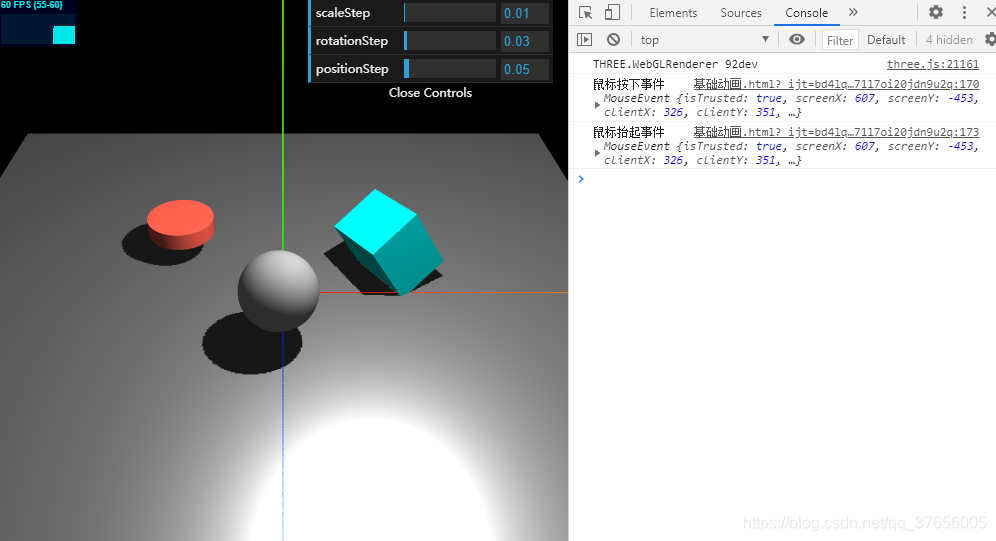This screenshot has height=541, width=996.
Task: Adjust the scaleStep slider
Action: coord(450,13)
